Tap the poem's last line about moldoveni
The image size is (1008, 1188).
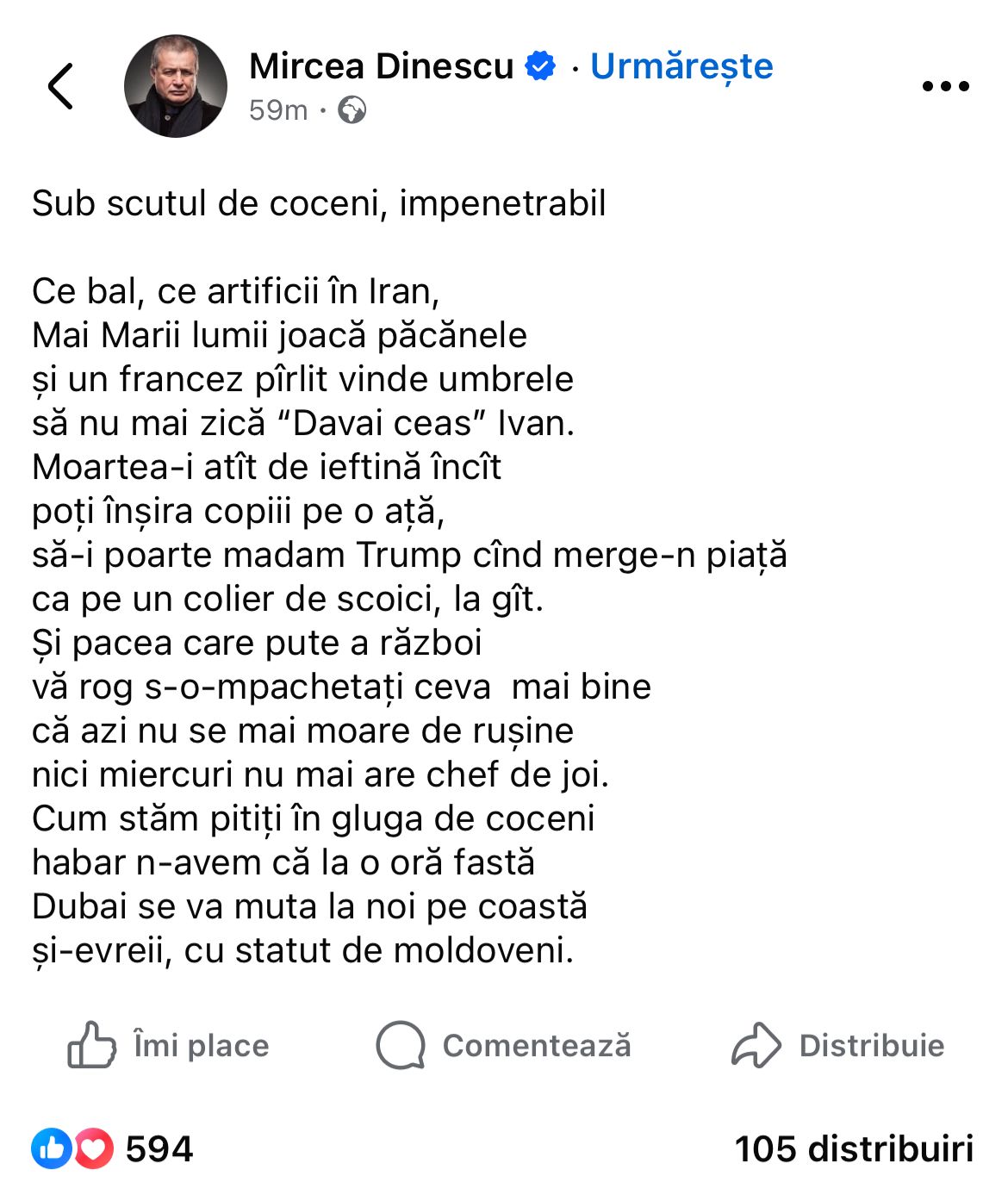point(302,950)
